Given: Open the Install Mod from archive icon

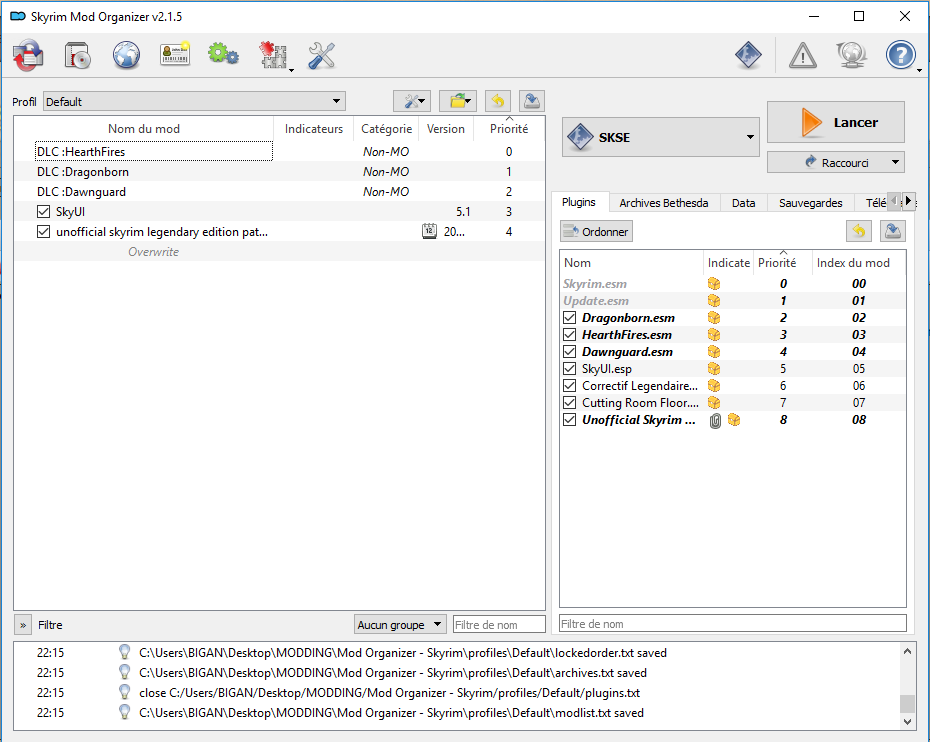Looking at the screenshot, I should (x=78, y=56).
